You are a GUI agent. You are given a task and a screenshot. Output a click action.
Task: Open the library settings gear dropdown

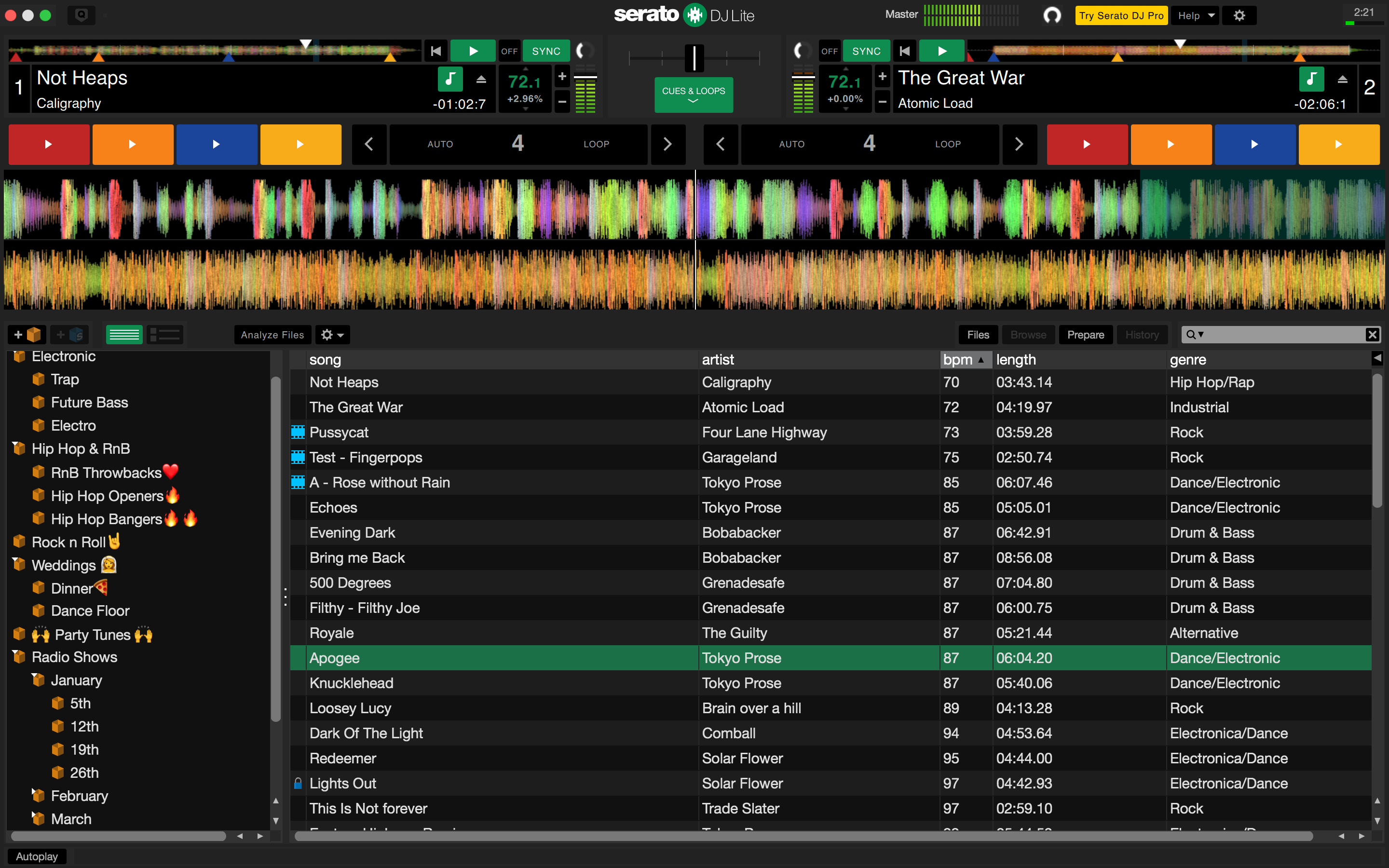coord(332,334)
